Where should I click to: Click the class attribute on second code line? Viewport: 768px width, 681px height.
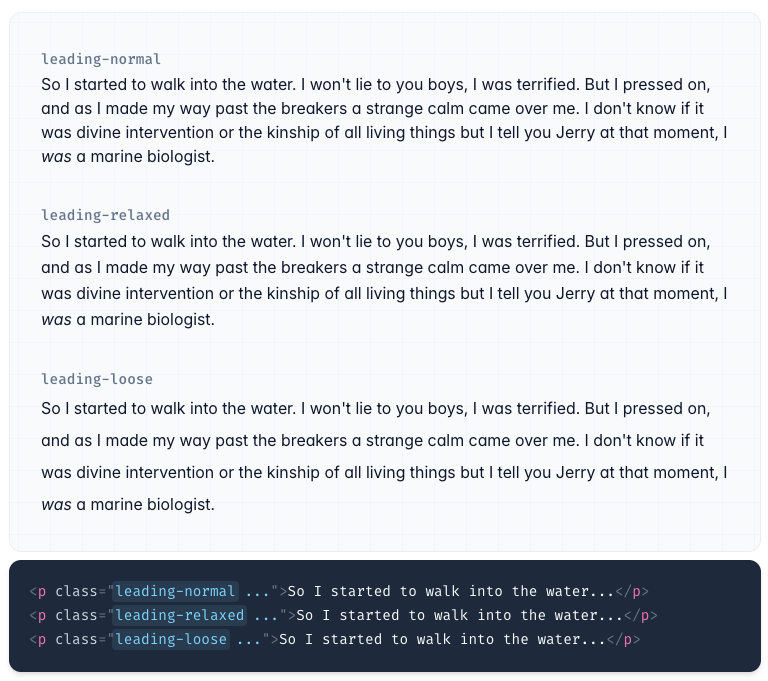pyautogui.click(x=76, y=615)
